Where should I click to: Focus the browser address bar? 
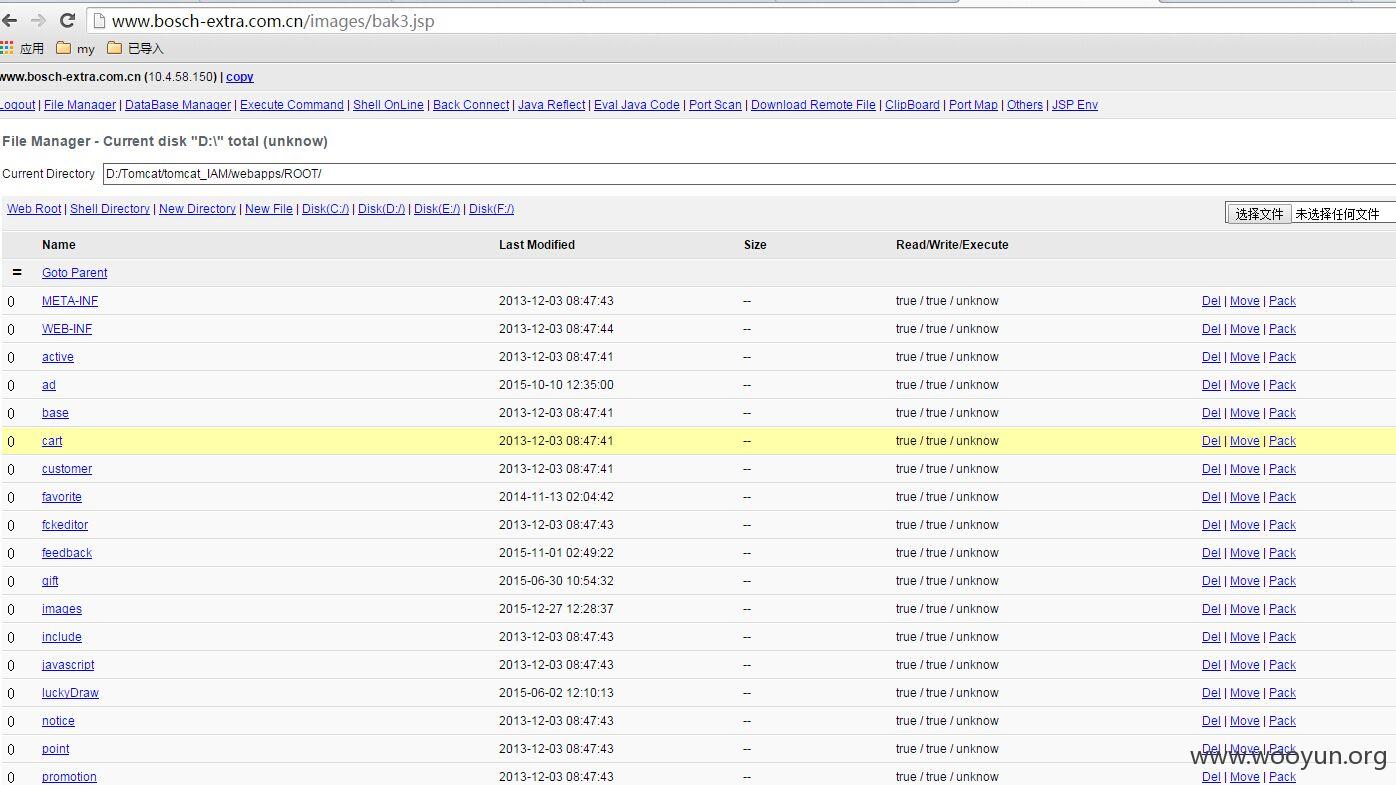pyautogui.click(x=740, y=21)
